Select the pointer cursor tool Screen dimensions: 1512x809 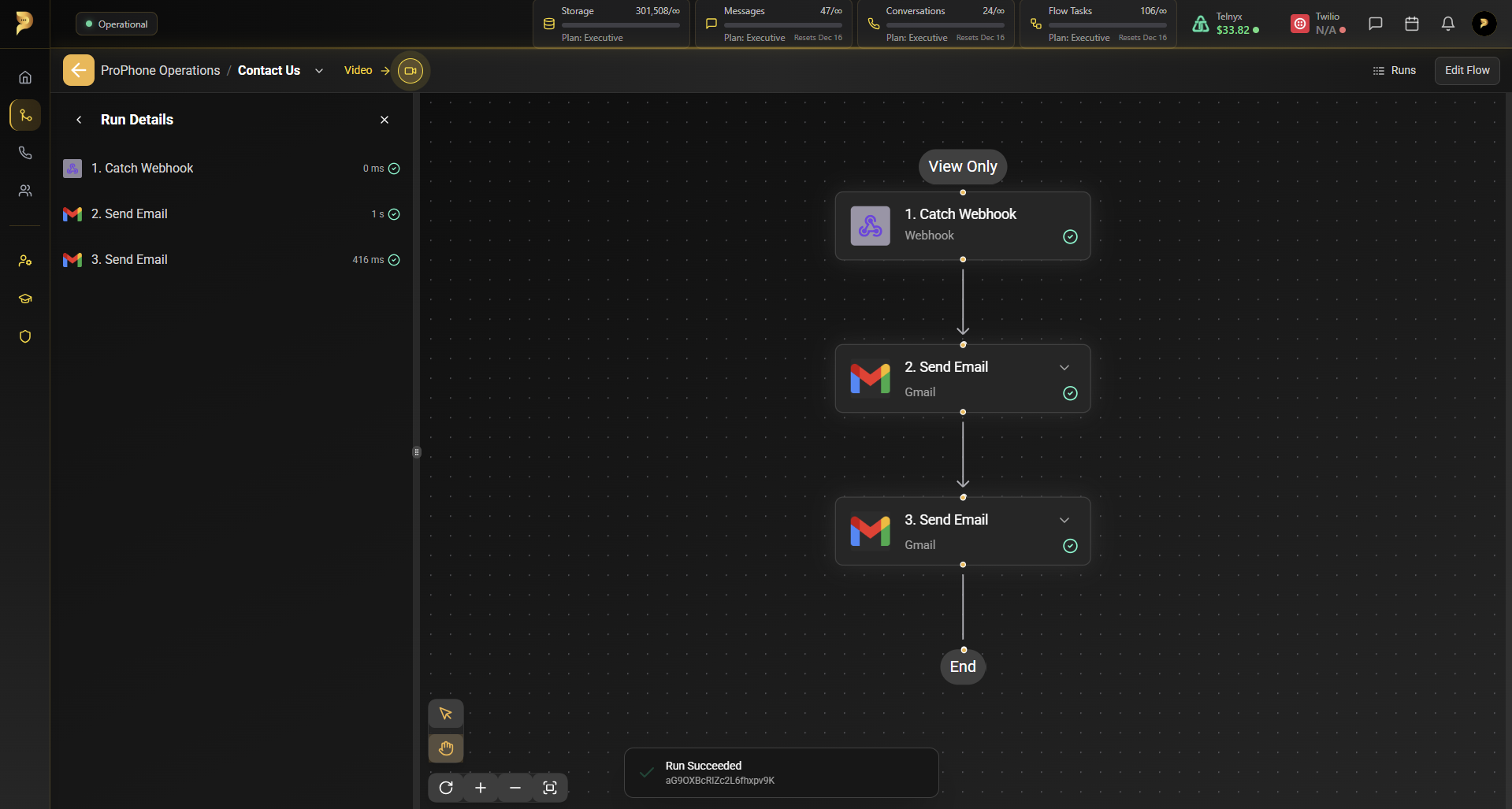click(446, 714)
